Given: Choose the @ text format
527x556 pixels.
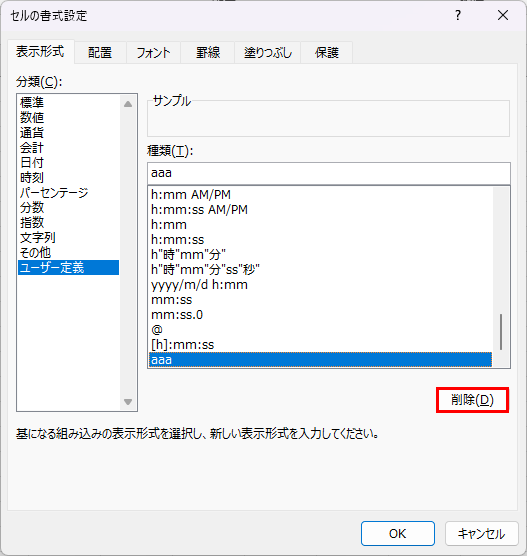Looking at the screenshot, I should (x=321, y=330).
